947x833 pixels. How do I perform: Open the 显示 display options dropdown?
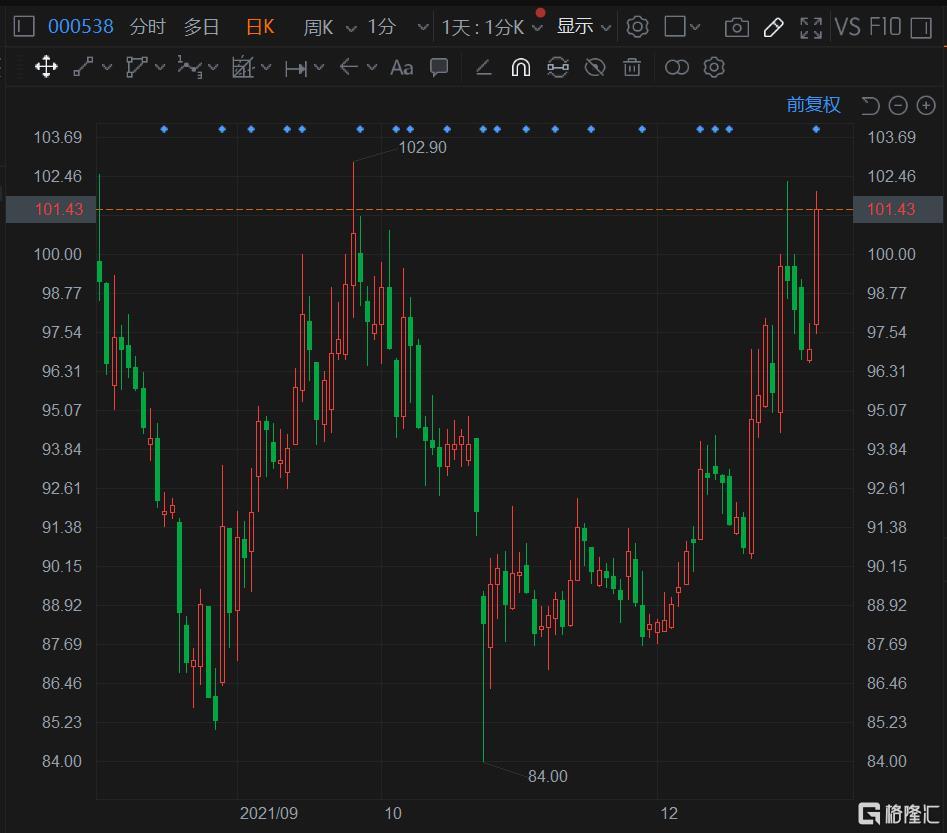tap(583, 27)
